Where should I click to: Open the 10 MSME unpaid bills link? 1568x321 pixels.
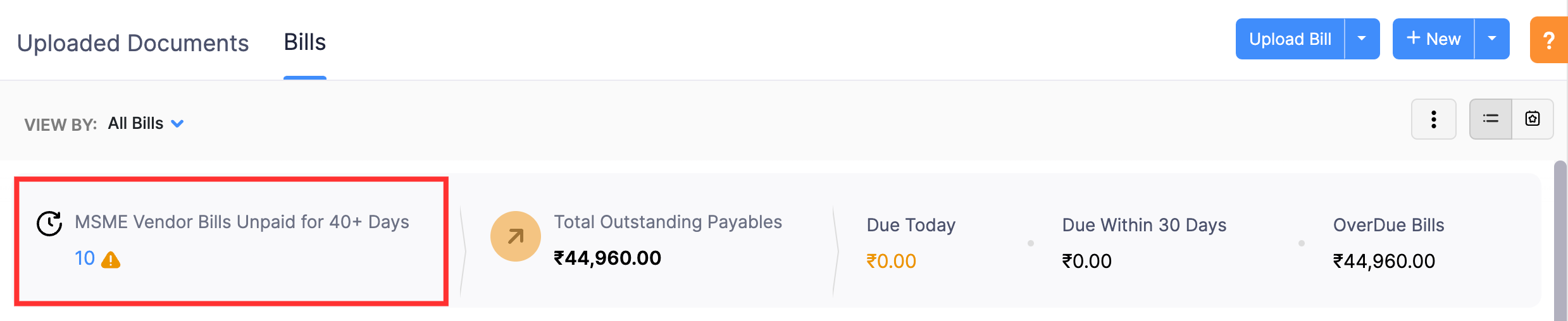click(x=85, y=258)
